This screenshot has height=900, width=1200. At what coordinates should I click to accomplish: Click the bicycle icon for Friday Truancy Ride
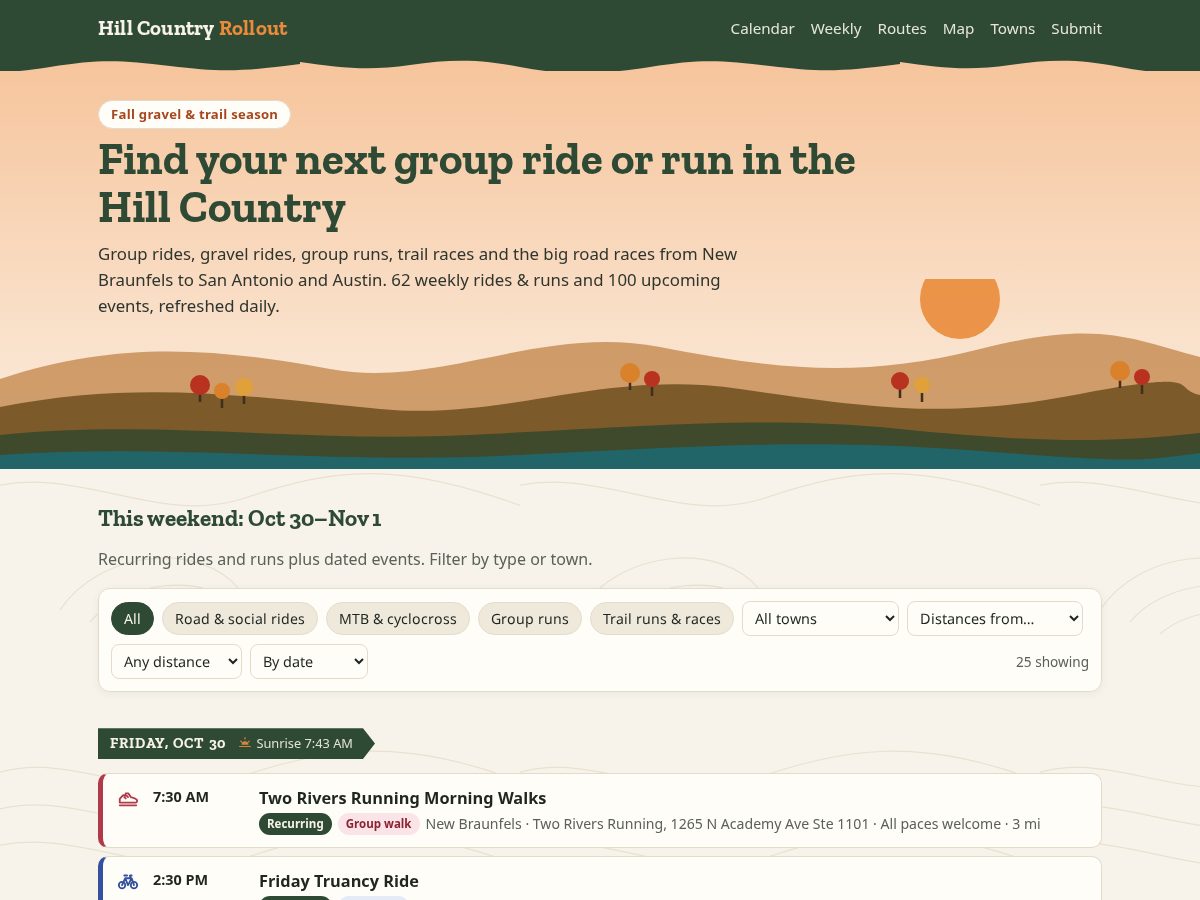[128, 882]
